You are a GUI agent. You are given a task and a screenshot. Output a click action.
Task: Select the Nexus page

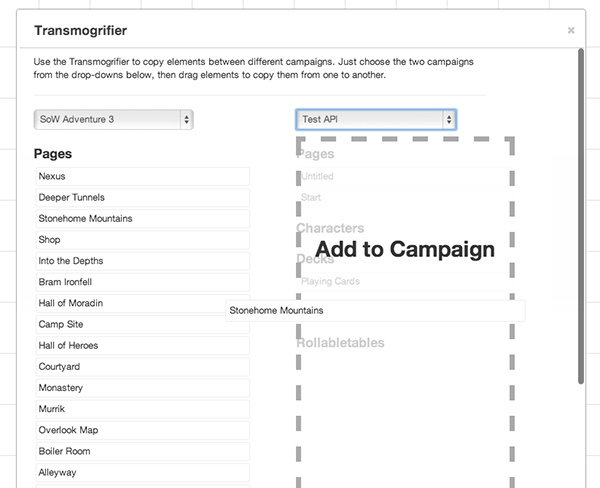(x=141, y=176)
